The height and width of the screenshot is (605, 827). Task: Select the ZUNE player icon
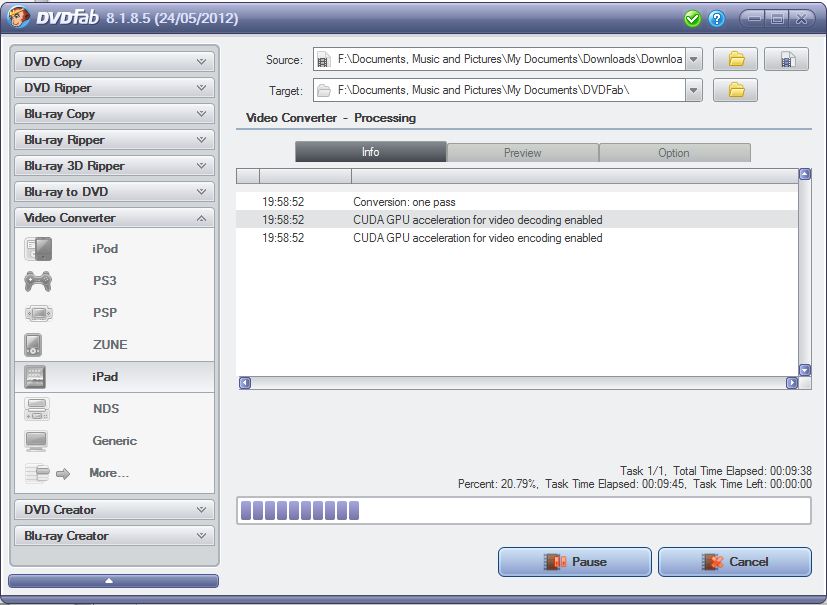[x=33, y=345]
